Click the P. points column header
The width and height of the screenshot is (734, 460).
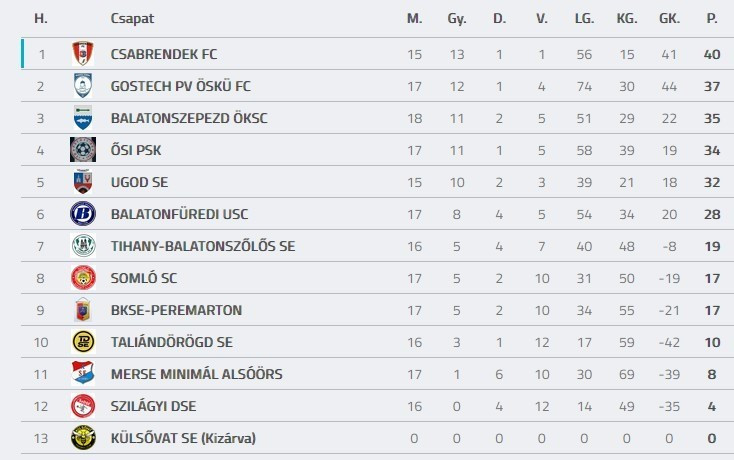pos(712,19)
